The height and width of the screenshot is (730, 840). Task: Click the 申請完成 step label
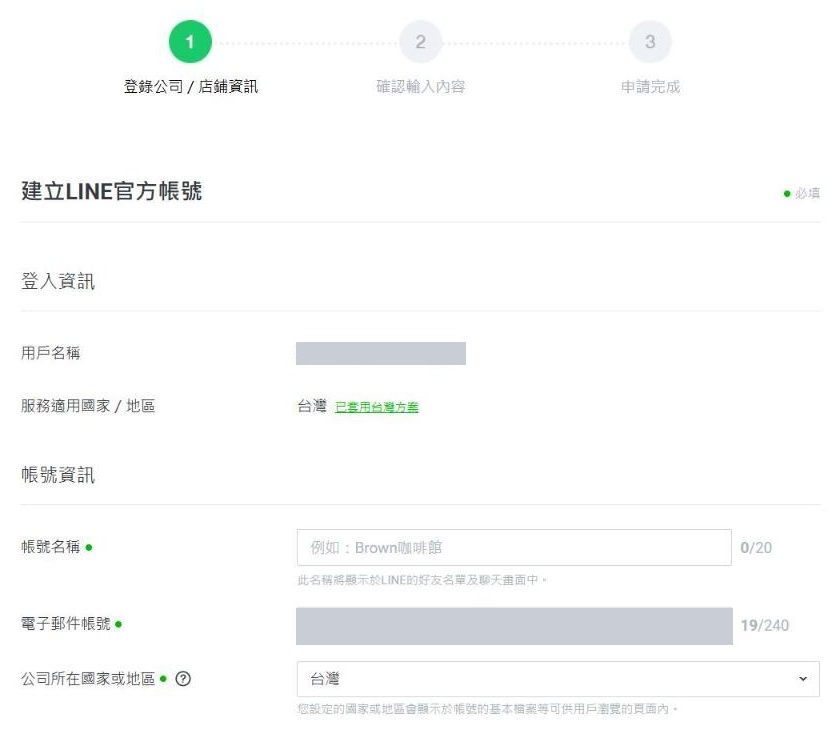pyautogui.click(x=650, y=87)
